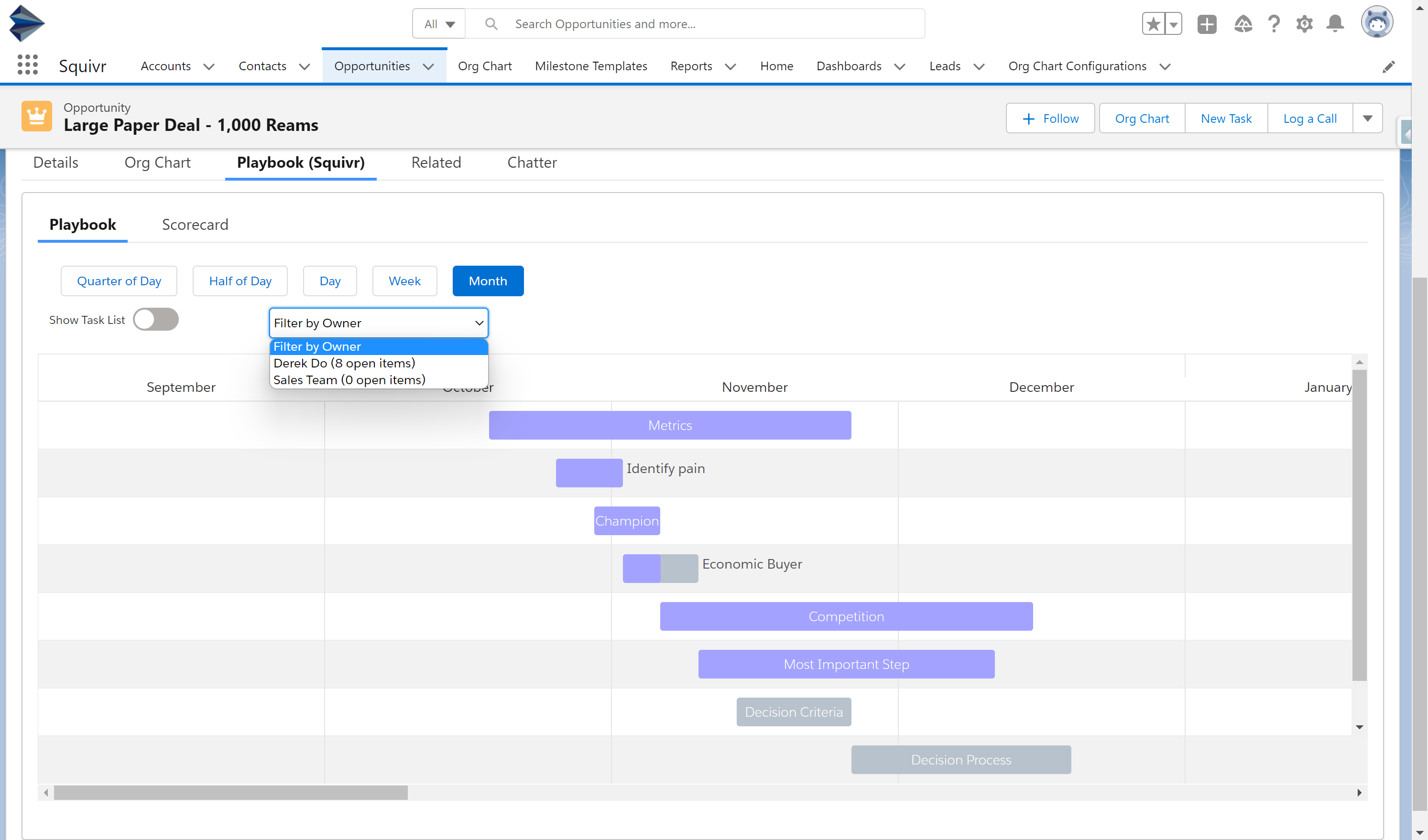Click the Squivr logo in the header
Screen dimensions: 1428x840
27,23
